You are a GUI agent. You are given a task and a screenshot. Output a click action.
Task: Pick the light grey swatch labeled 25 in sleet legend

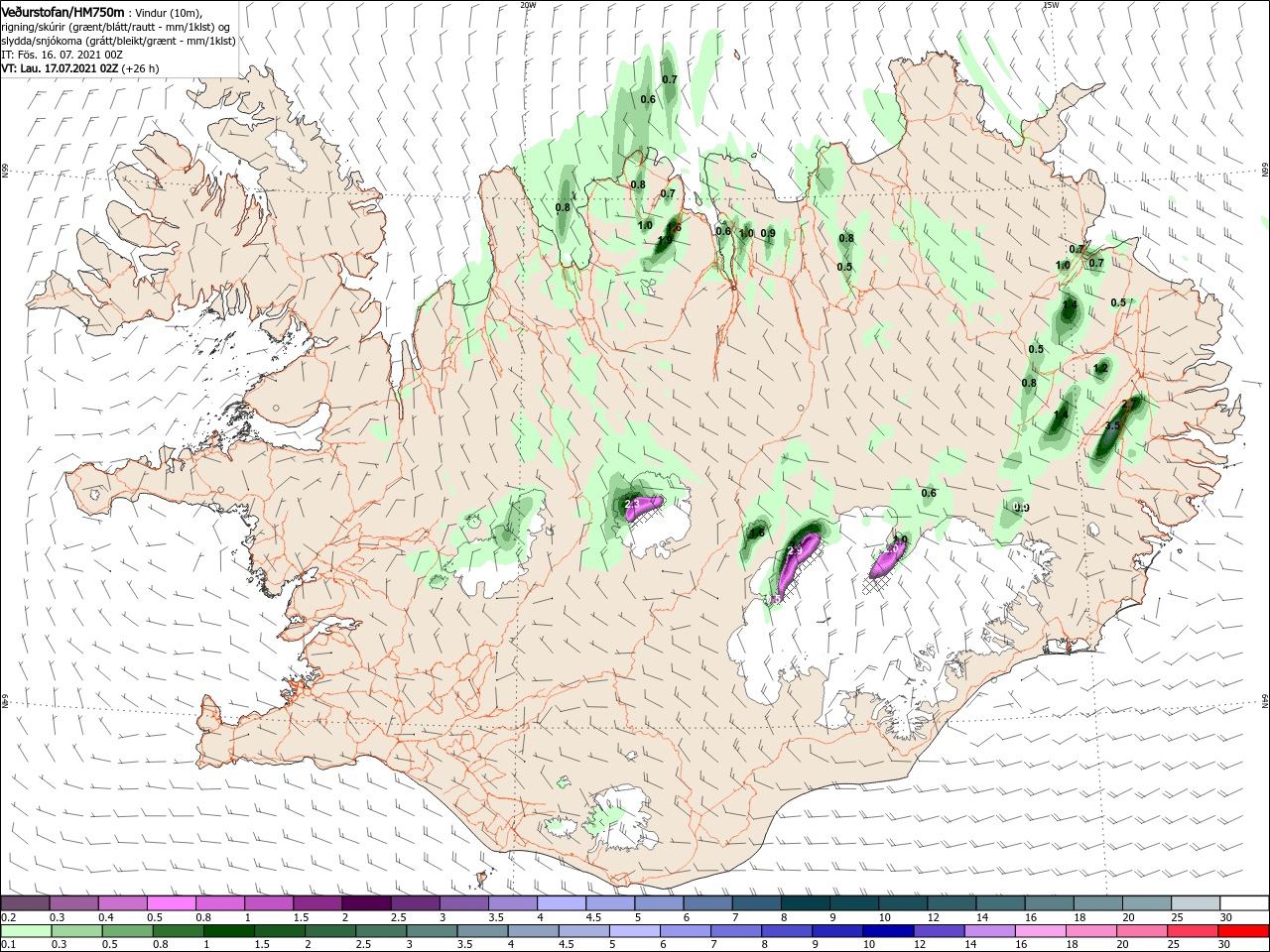coord(1197,903)
